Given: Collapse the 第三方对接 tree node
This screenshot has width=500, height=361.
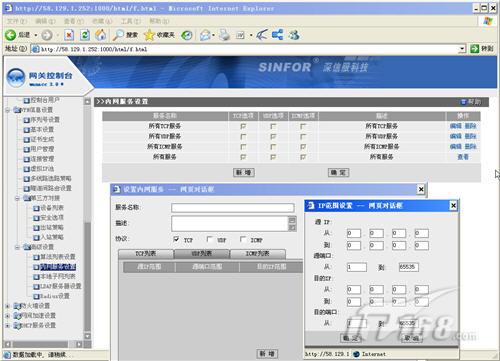Looking at the screenshot, I should [x=17, y=198].
